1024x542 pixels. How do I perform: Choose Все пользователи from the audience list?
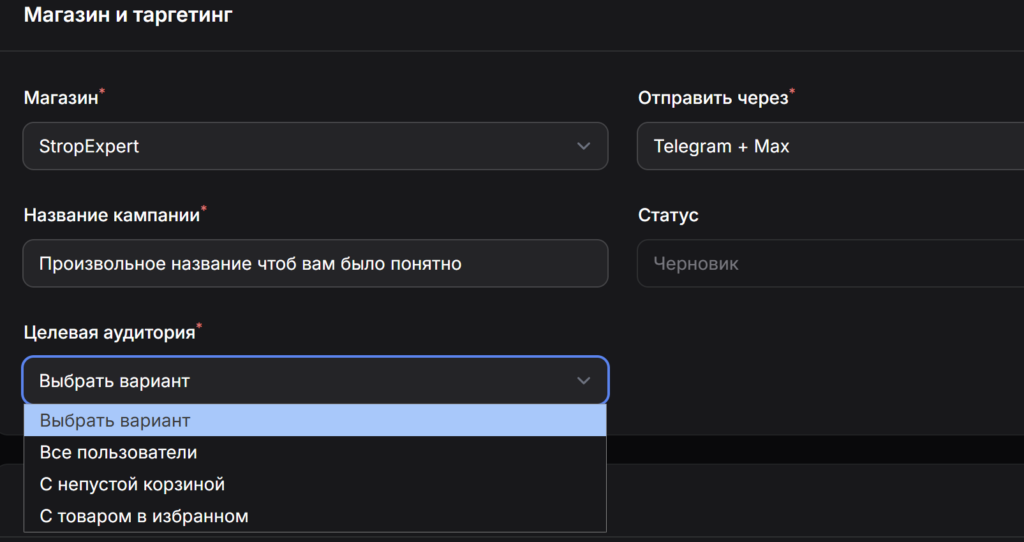(x=118, y=453)
